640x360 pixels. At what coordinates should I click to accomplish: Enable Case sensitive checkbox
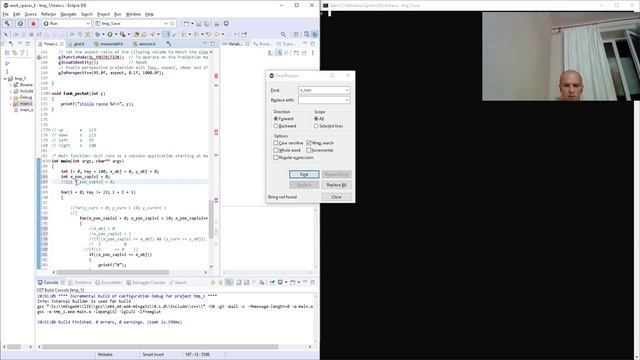276,143
